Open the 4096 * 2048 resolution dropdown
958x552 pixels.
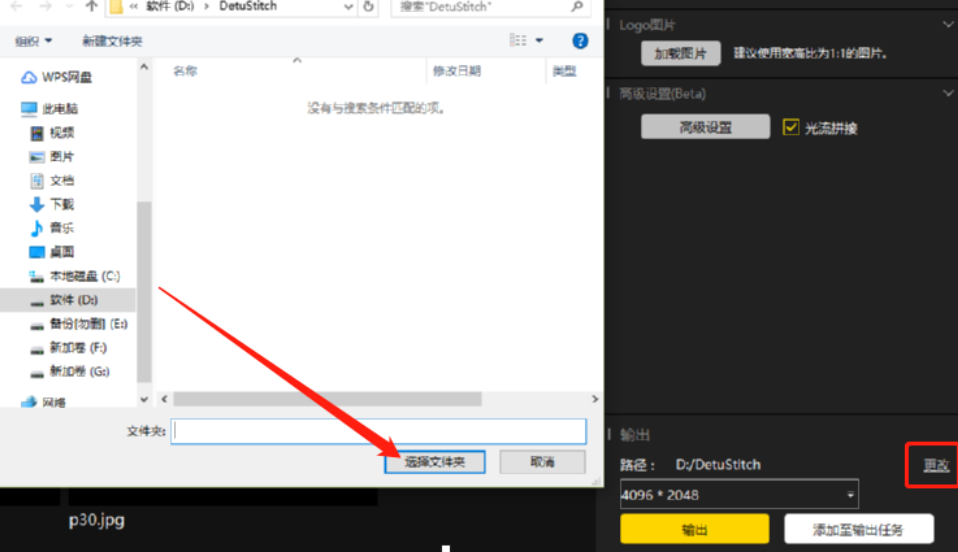[x=739, y=495]
